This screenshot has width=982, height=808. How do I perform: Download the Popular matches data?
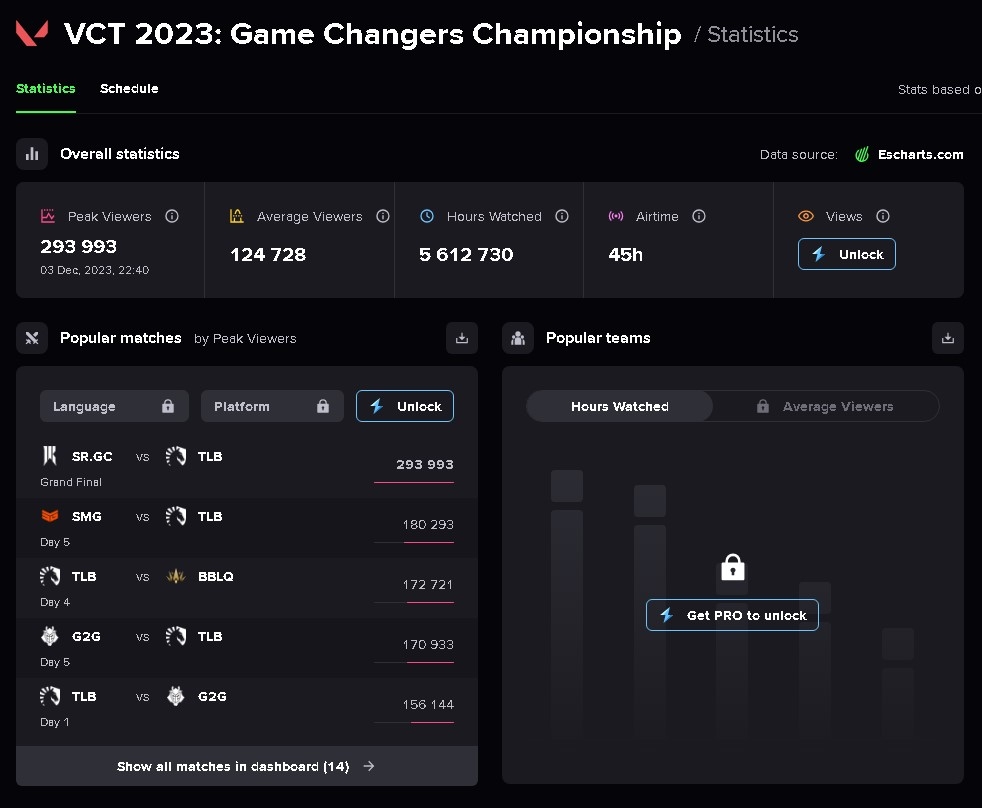(462, 338)
